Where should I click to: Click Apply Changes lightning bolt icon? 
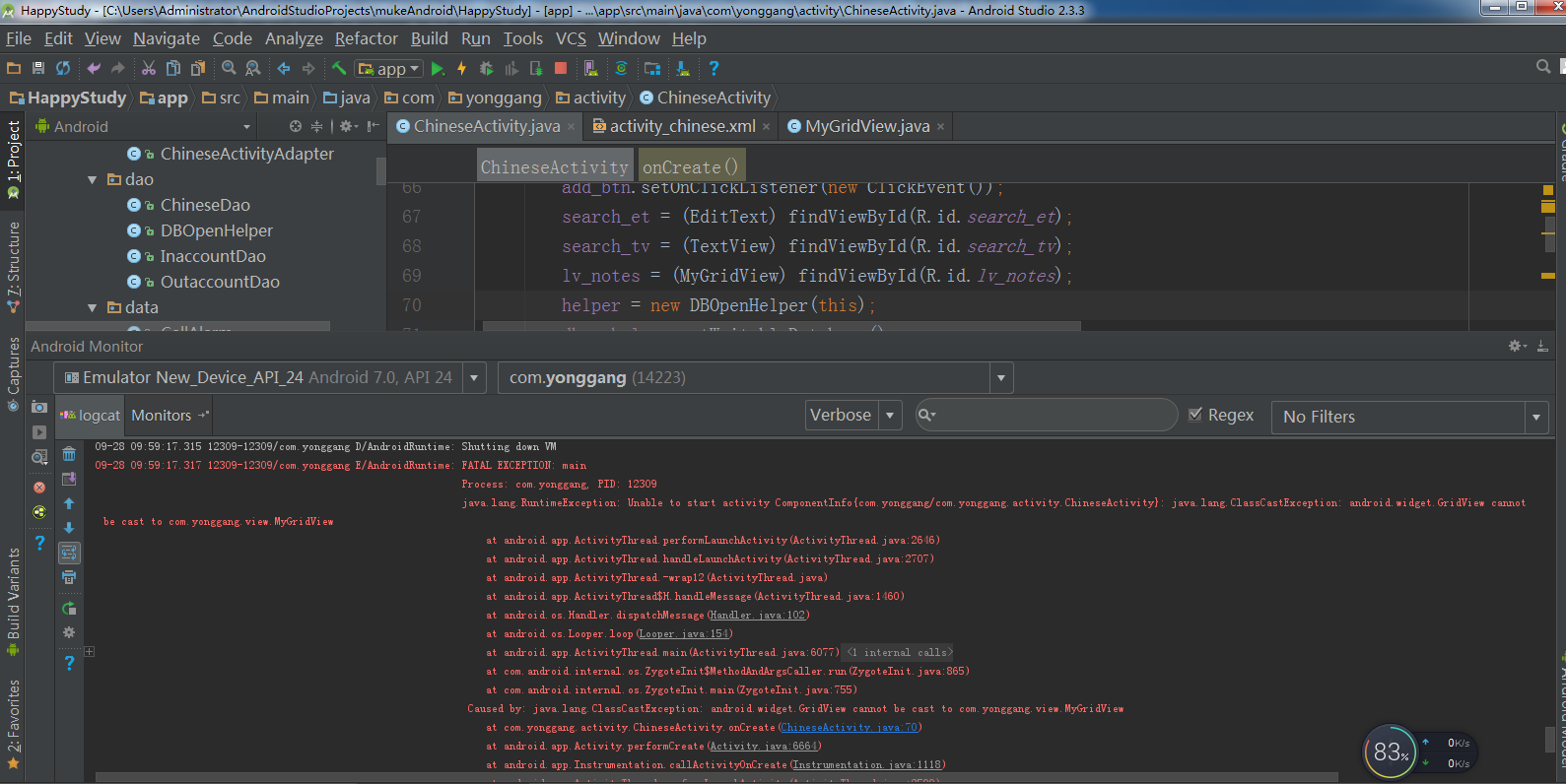click(461, 68)
